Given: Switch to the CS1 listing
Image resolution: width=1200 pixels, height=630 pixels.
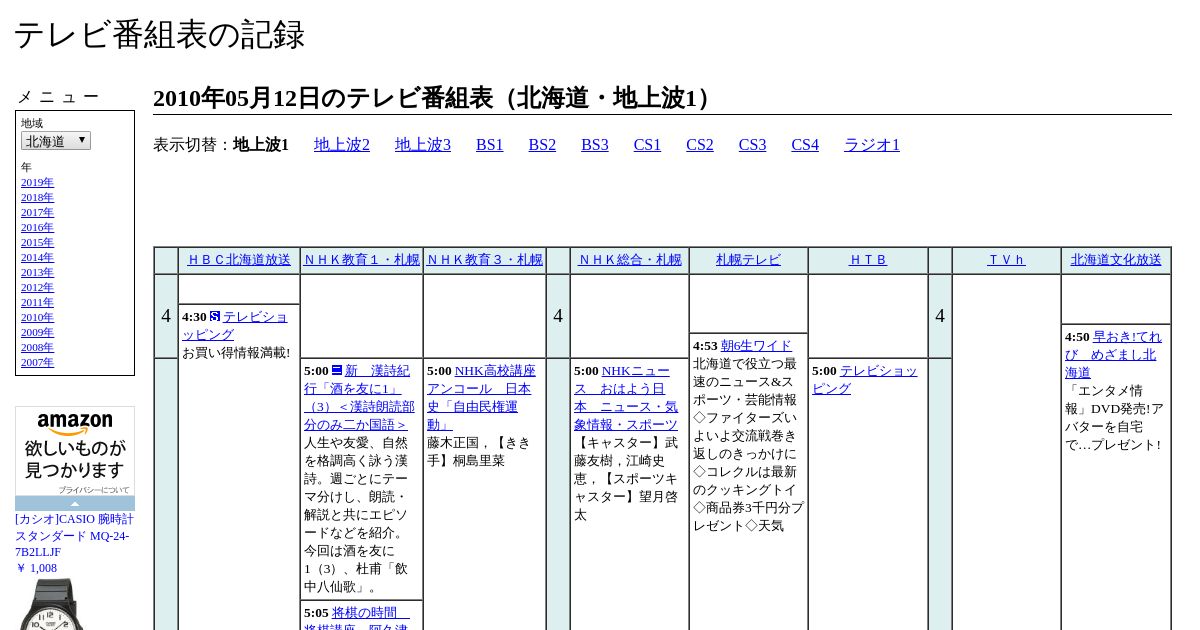Looking at the screenshot, I should [x=647, y=145].
